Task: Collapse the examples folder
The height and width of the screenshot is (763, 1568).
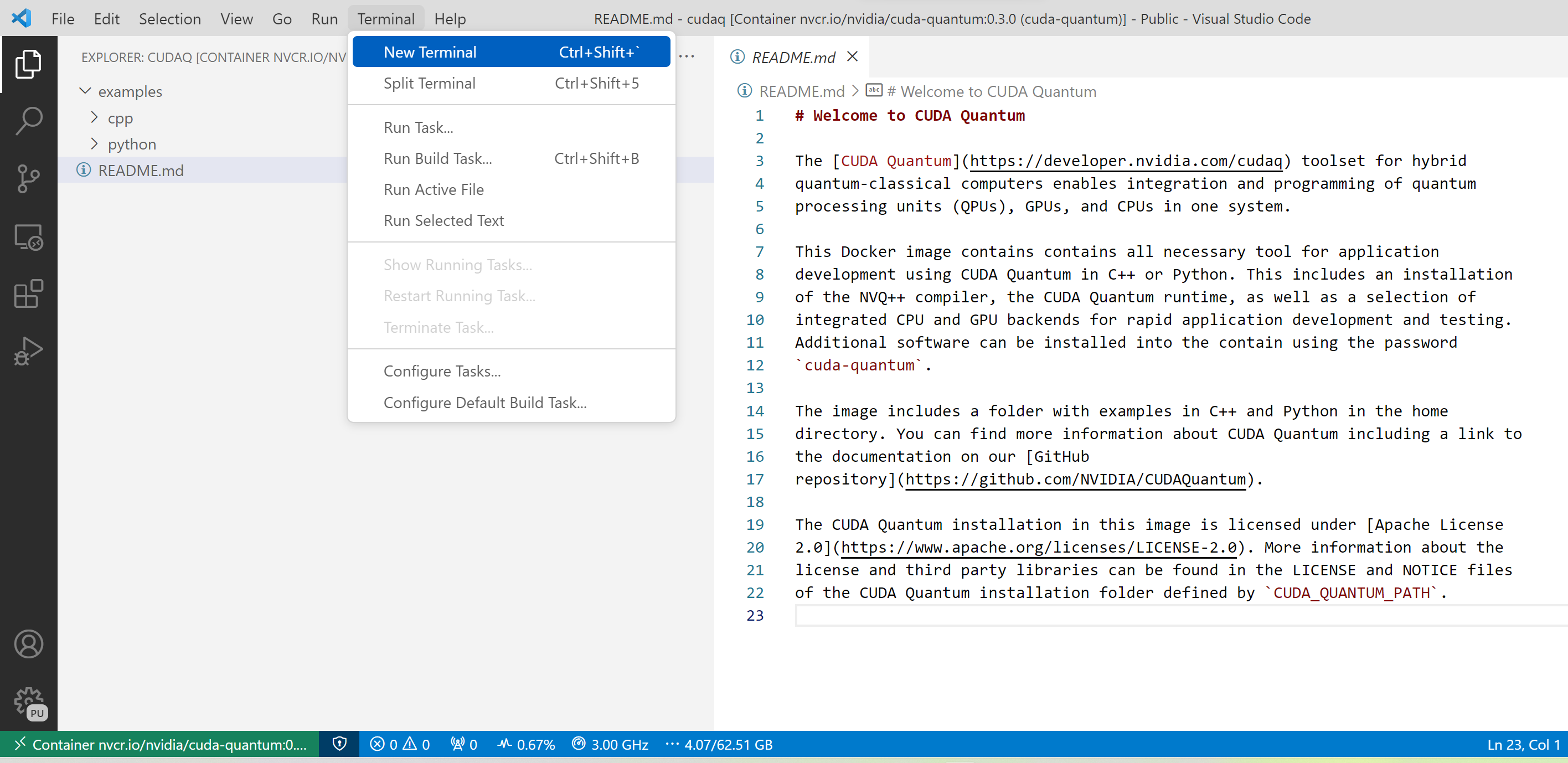Action: pos(85,91)
